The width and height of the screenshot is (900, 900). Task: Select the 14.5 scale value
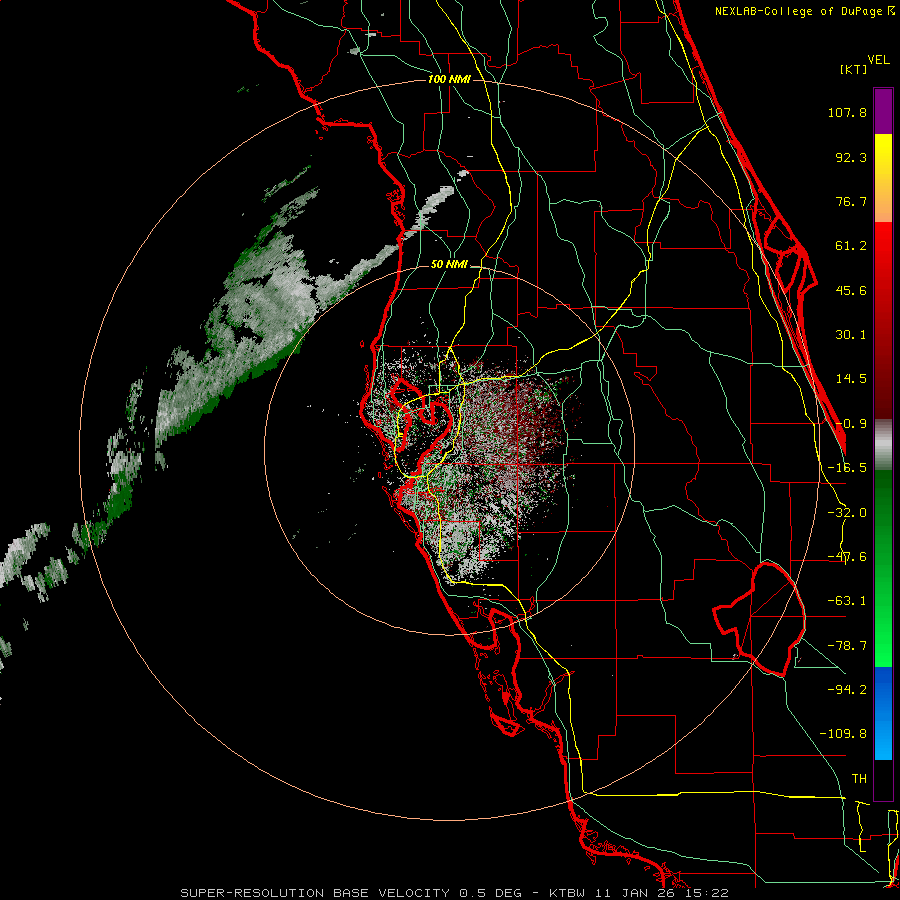[x=851, y=379]
